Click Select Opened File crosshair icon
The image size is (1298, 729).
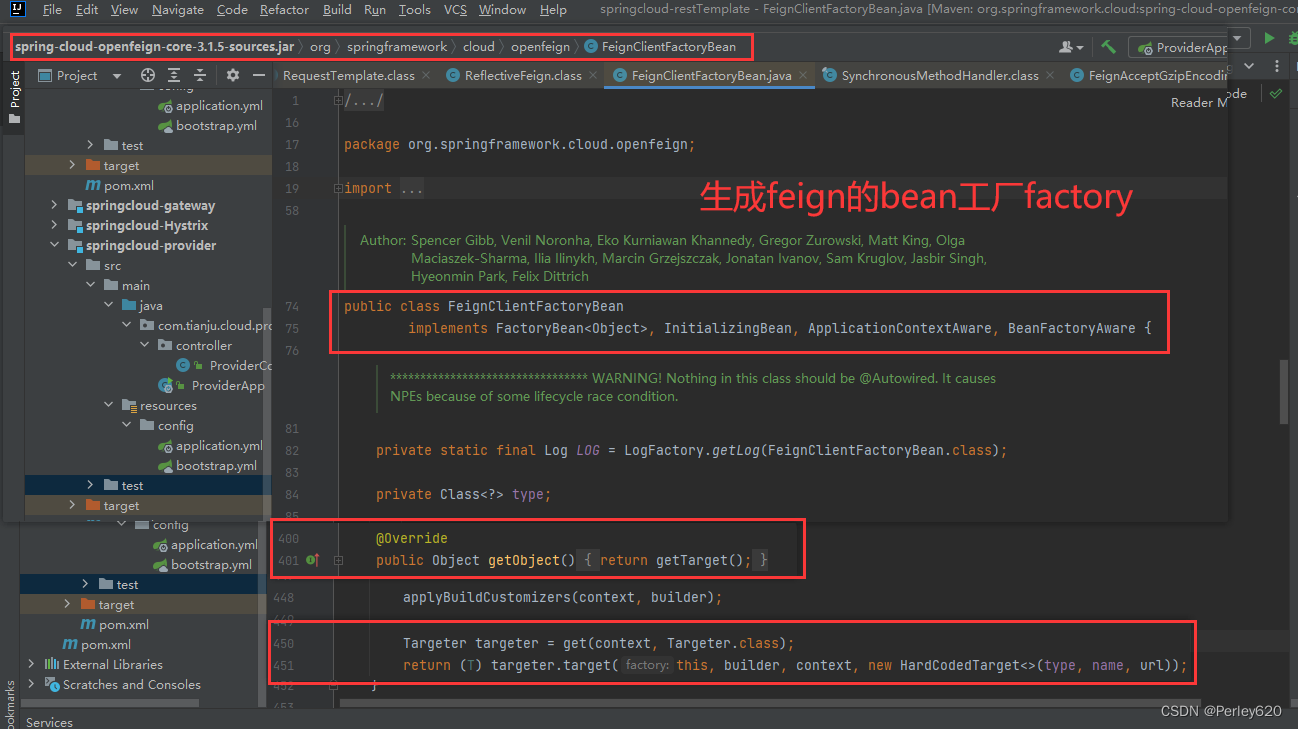pyautogui.click(x=148, y=75)
